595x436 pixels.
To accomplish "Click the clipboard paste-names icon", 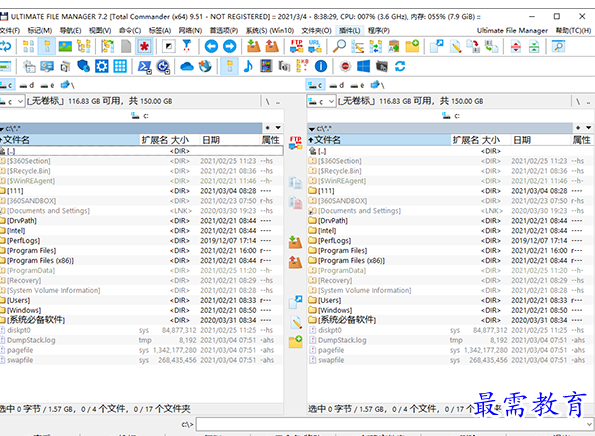I will [x=394, y=46].
